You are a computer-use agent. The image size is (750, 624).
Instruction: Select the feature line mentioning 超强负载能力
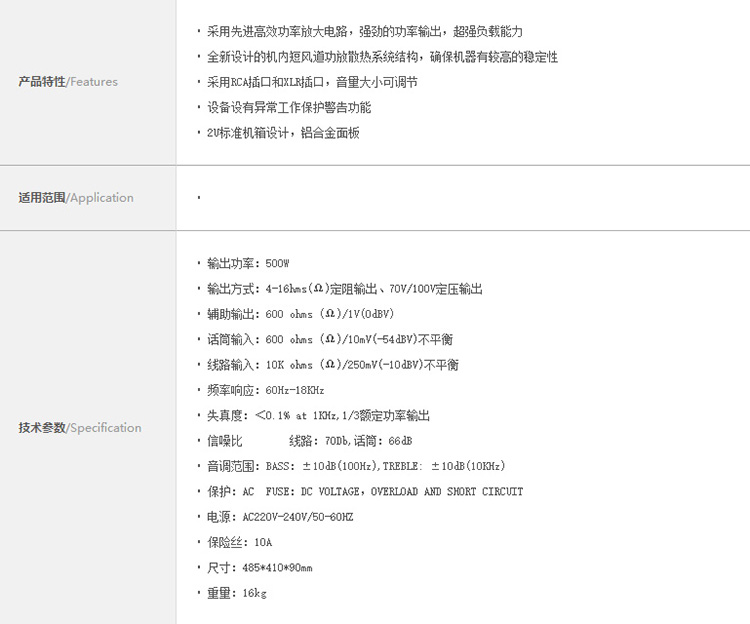point(364,32)
